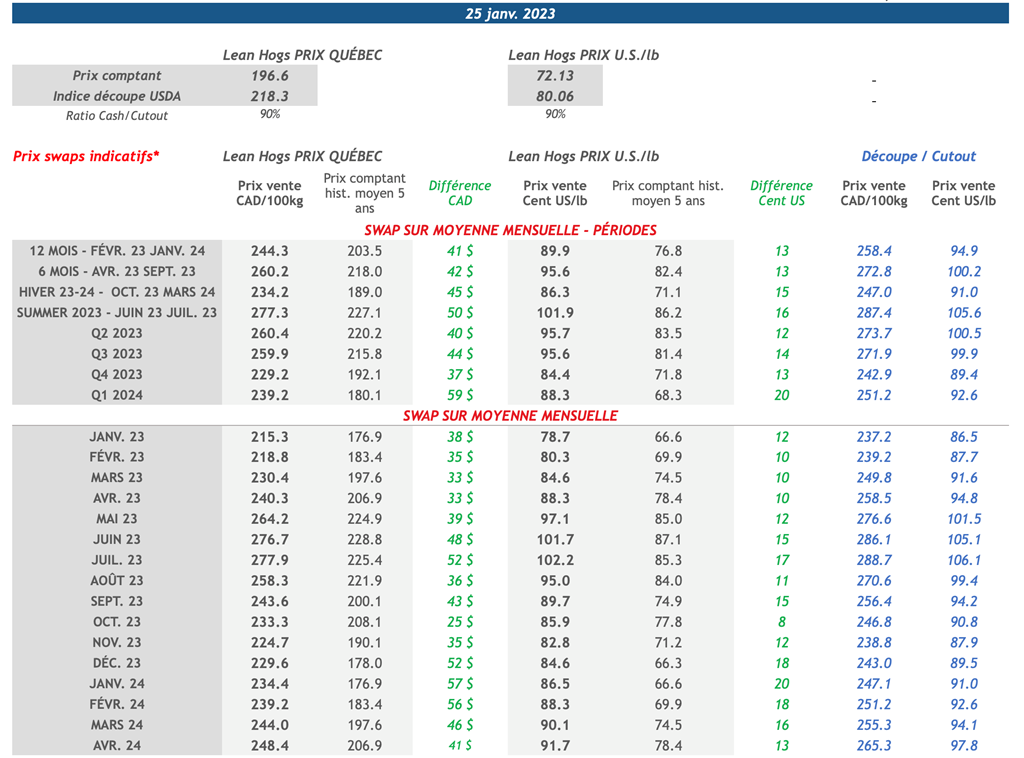This screenshot has width=1024, height=758.
Task: Click the red "Prix swaps indicatifs*" heading
Action: [86, 156]
